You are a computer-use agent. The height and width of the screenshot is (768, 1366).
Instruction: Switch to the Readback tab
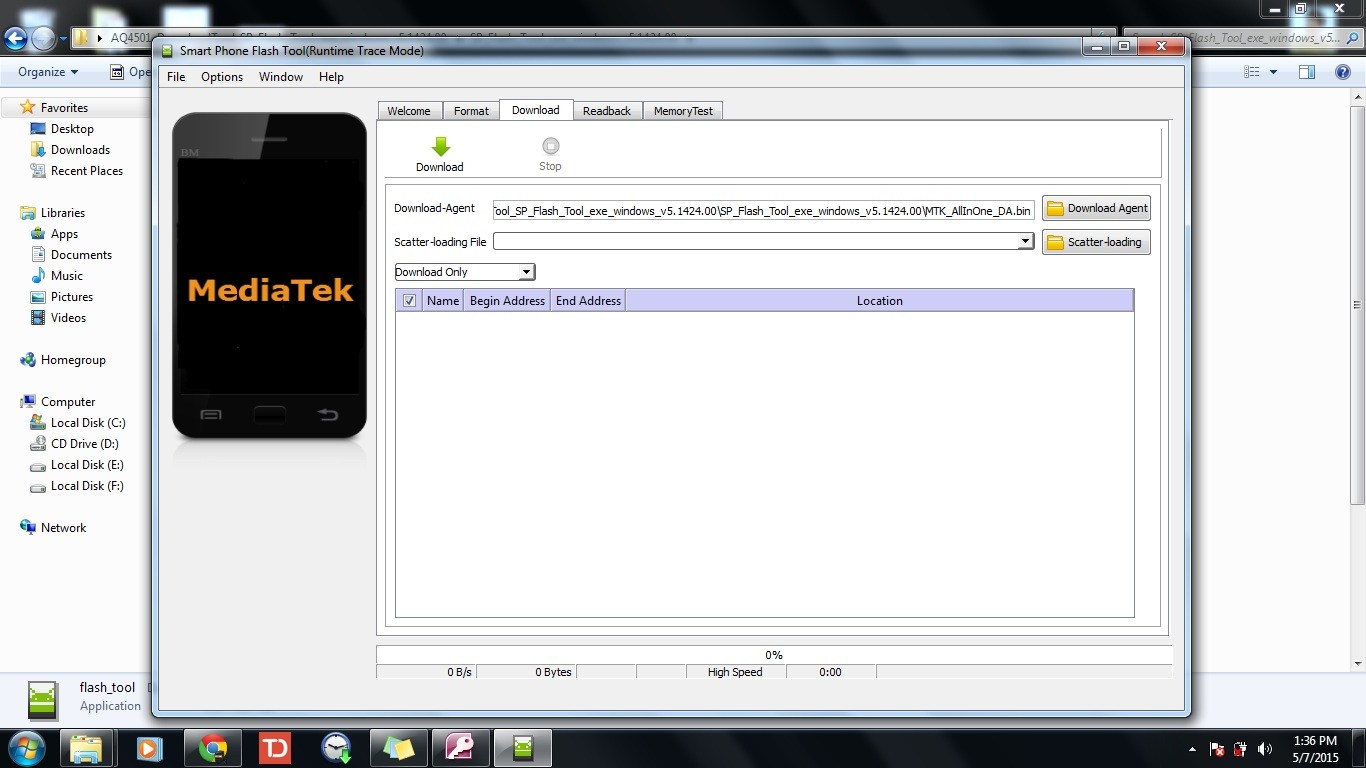[x=607, y=111]
